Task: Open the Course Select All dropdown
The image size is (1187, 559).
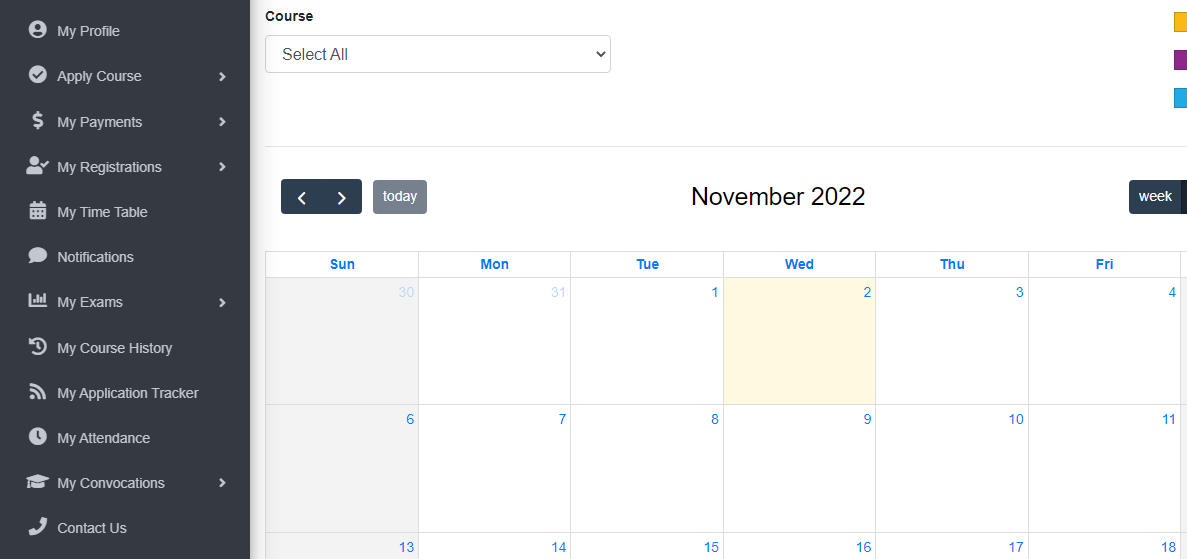Action: pos(438,54)
